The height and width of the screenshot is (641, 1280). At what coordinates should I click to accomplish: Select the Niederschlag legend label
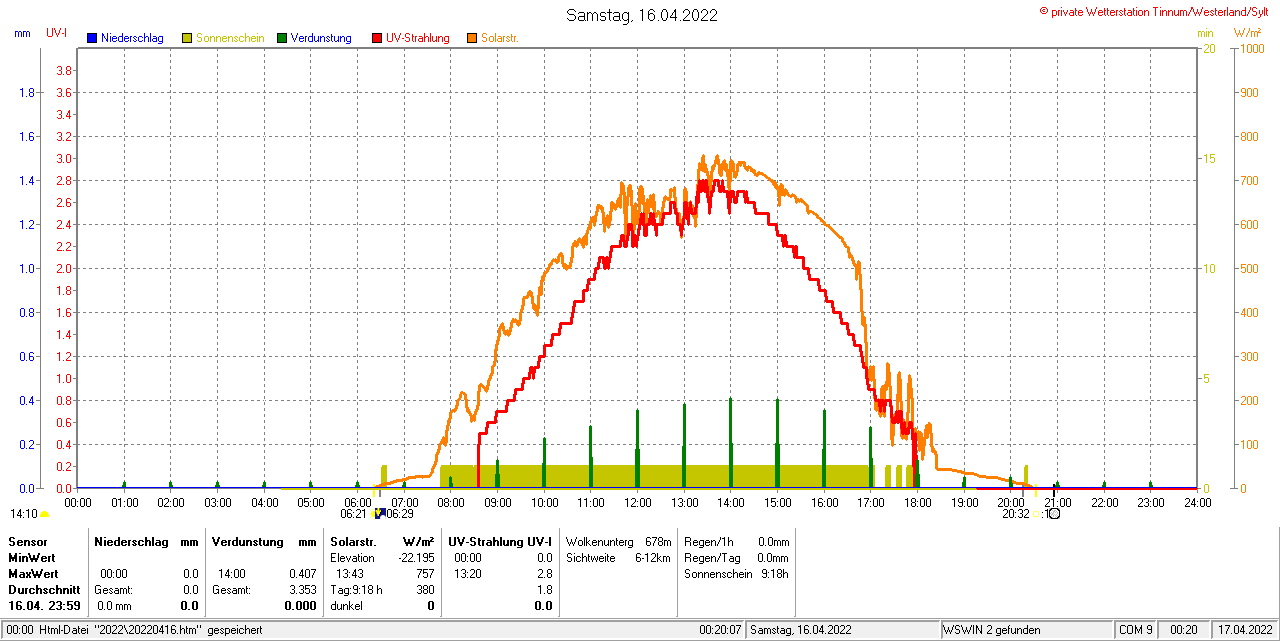(x=132, y=38)
